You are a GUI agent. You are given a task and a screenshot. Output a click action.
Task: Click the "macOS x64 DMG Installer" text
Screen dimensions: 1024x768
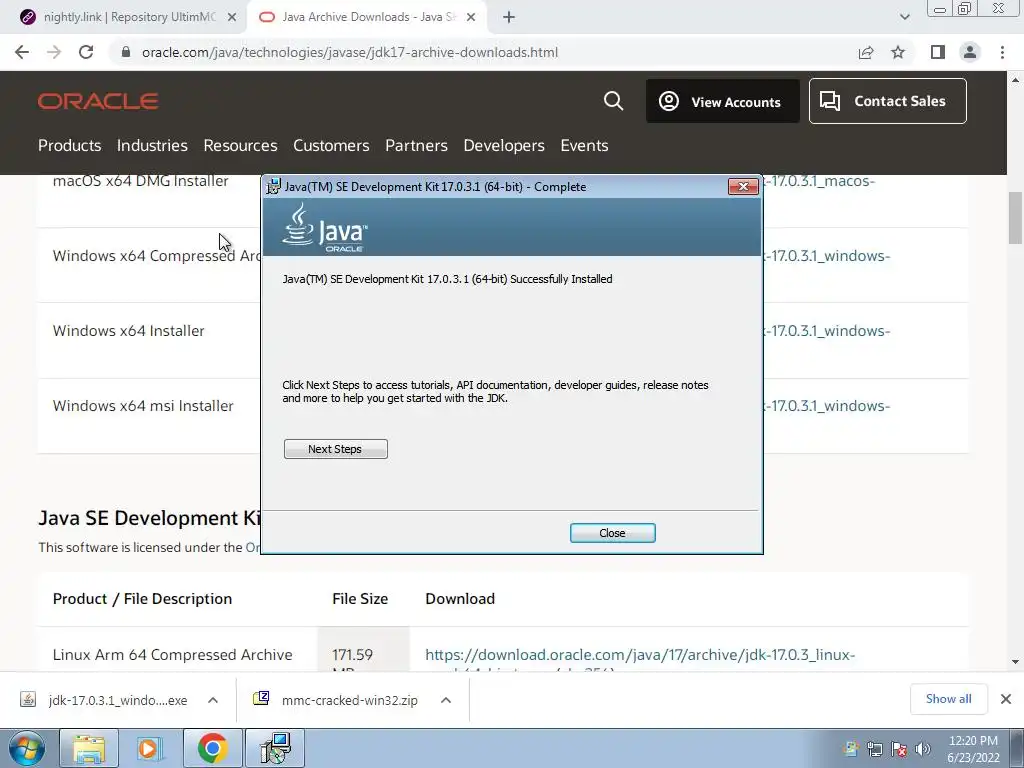coord(140,181)
